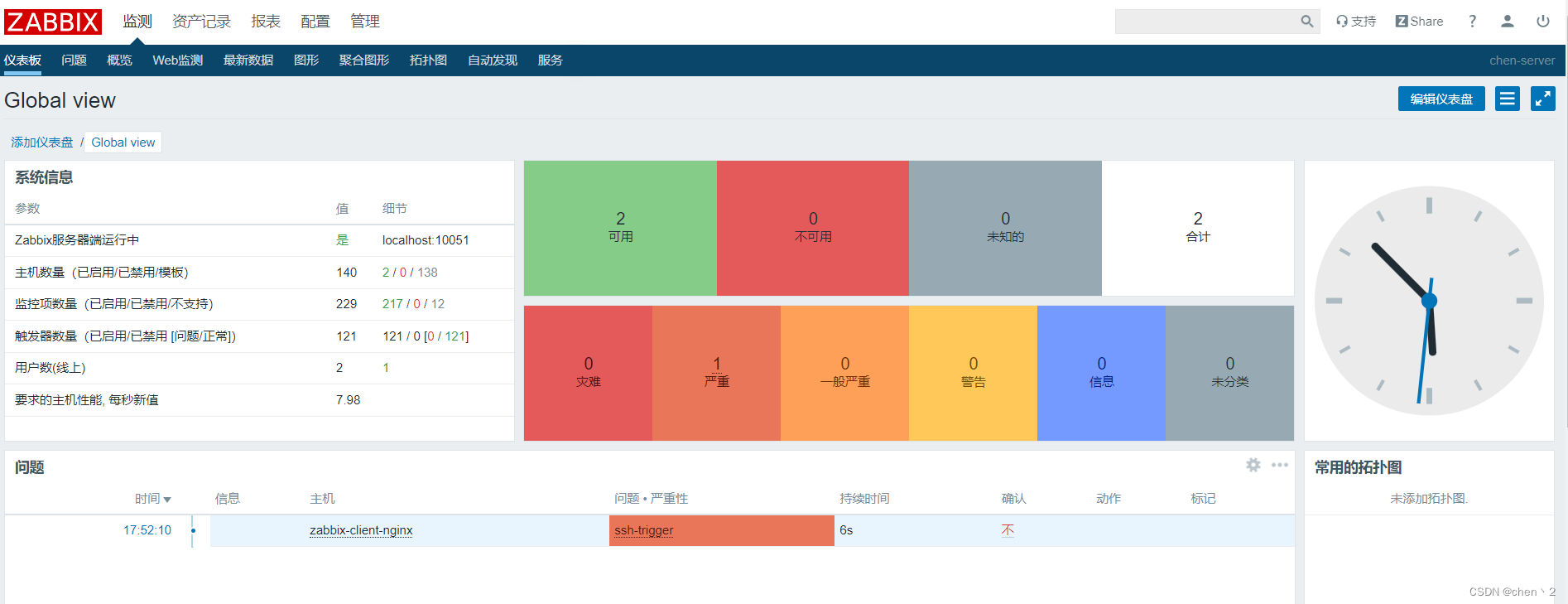Open the 自动发现 submenu tab

click(x=493, y=60)
